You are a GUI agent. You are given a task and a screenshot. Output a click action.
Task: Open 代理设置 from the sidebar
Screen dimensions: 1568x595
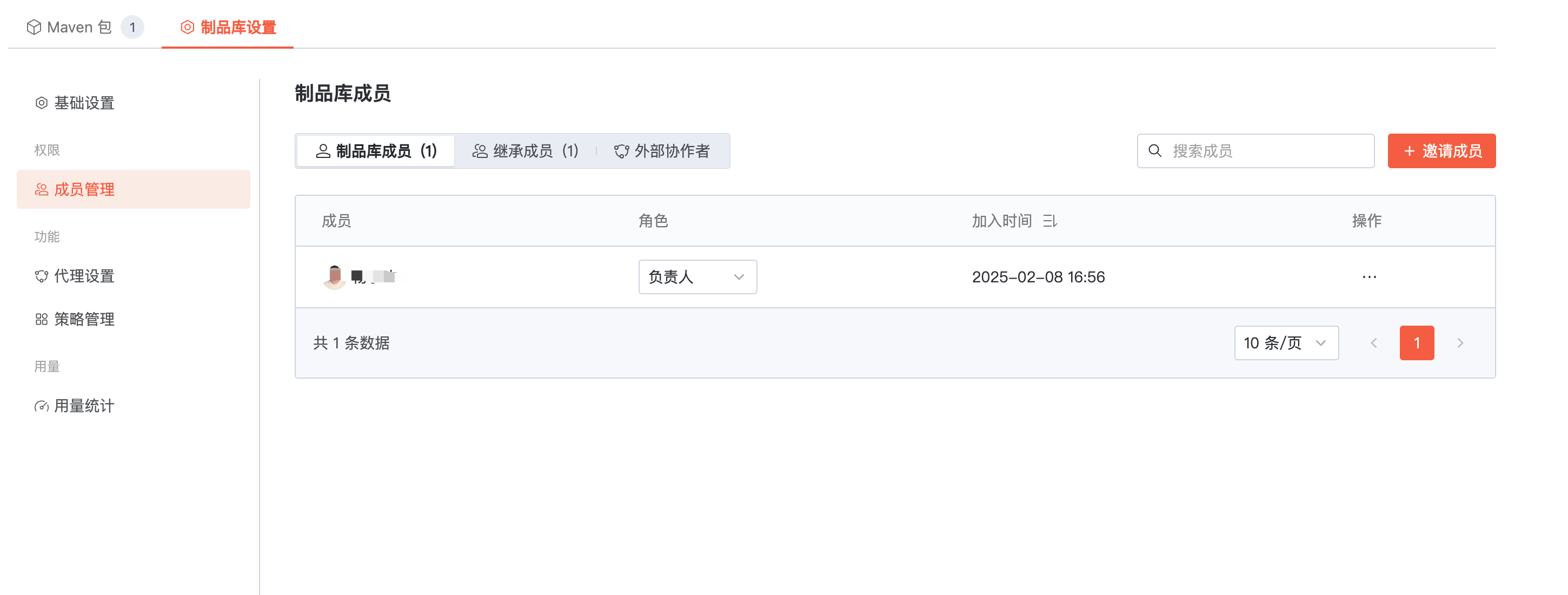(84, 276)
